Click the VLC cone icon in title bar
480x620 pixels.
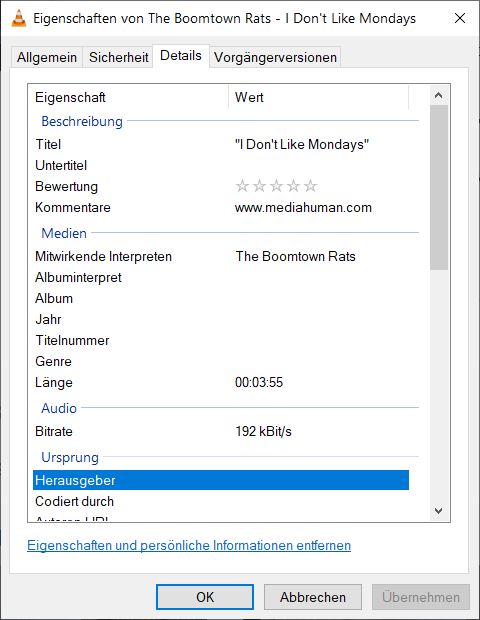pos(19,18)
